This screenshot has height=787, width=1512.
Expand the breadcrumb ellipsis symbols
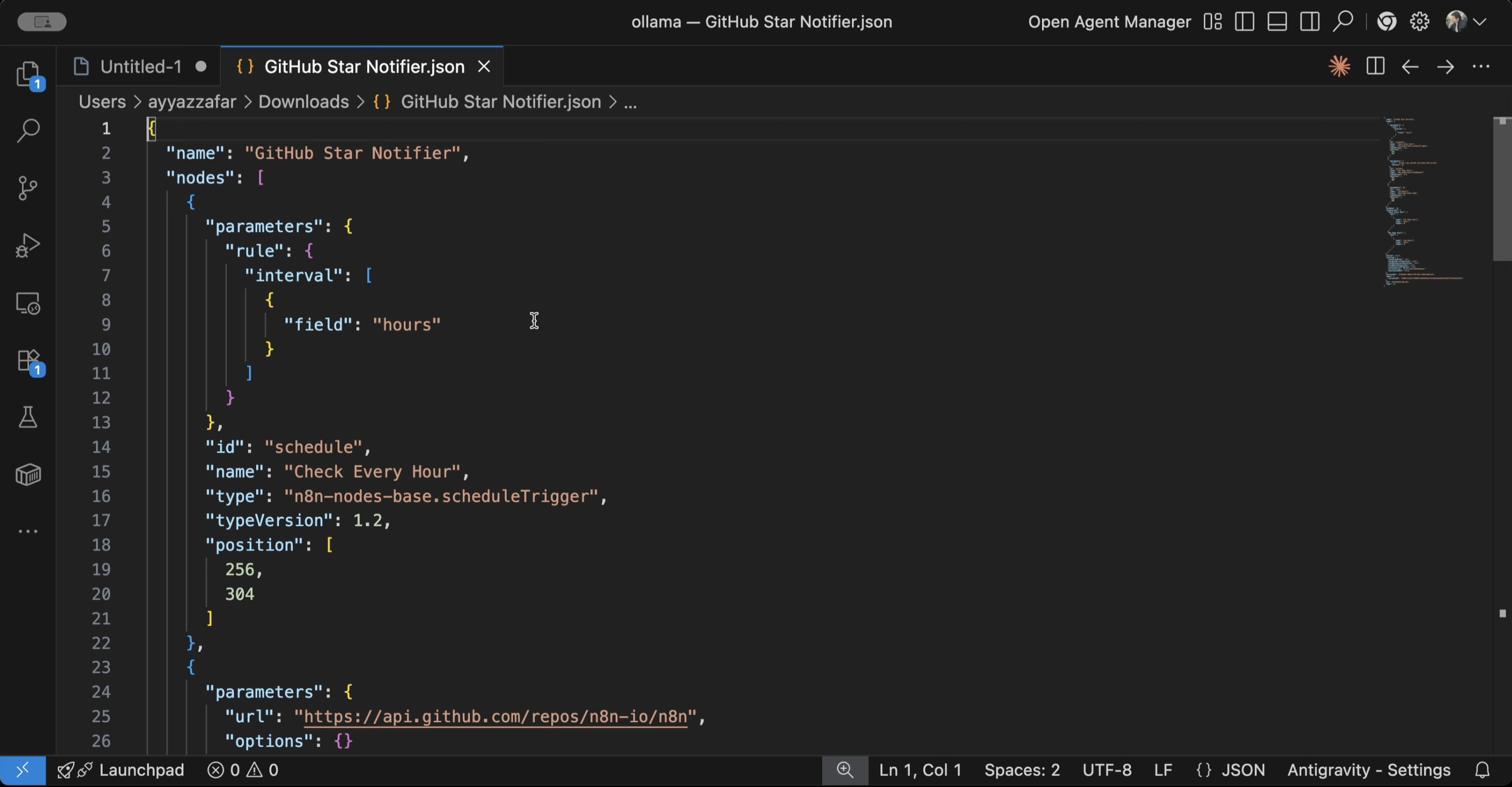pyautogui.click(x=630, y=103)
